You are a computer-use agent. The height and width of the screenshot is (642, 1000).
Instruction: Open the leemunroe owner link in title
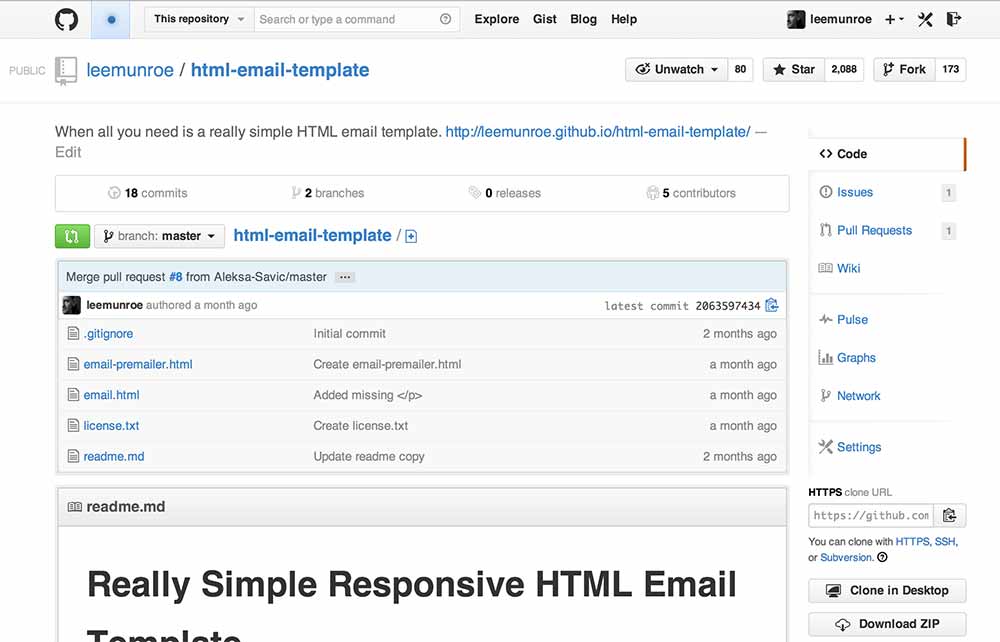tap(130, 70)
